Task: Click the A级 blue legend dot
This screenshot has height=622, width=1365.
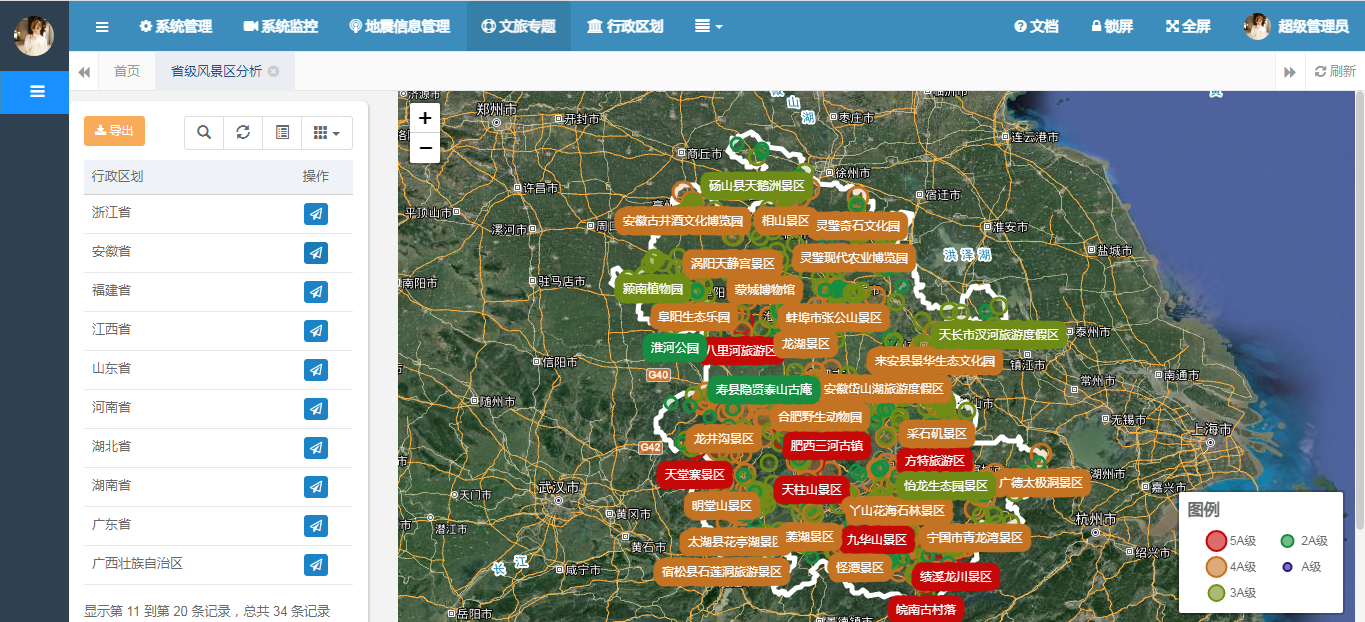Action: pos(1288,567)
